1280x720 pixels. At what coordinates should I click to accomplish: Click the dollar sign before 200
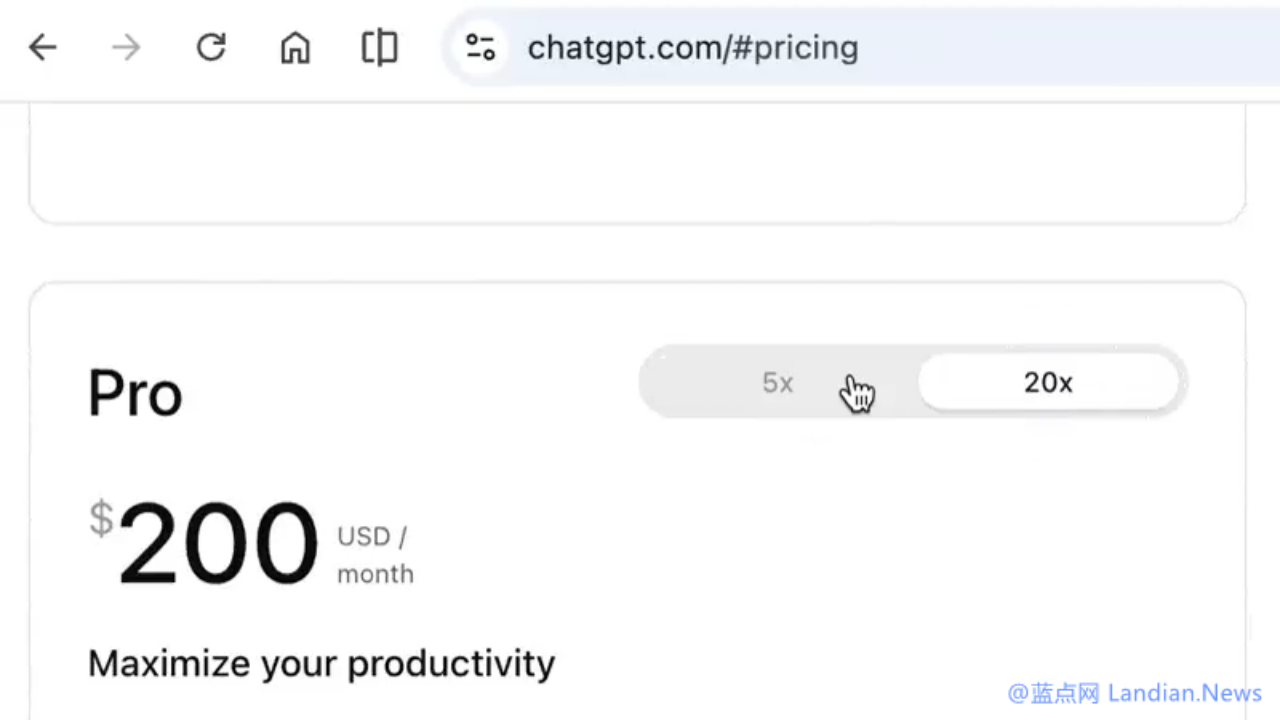coord(101,520)
